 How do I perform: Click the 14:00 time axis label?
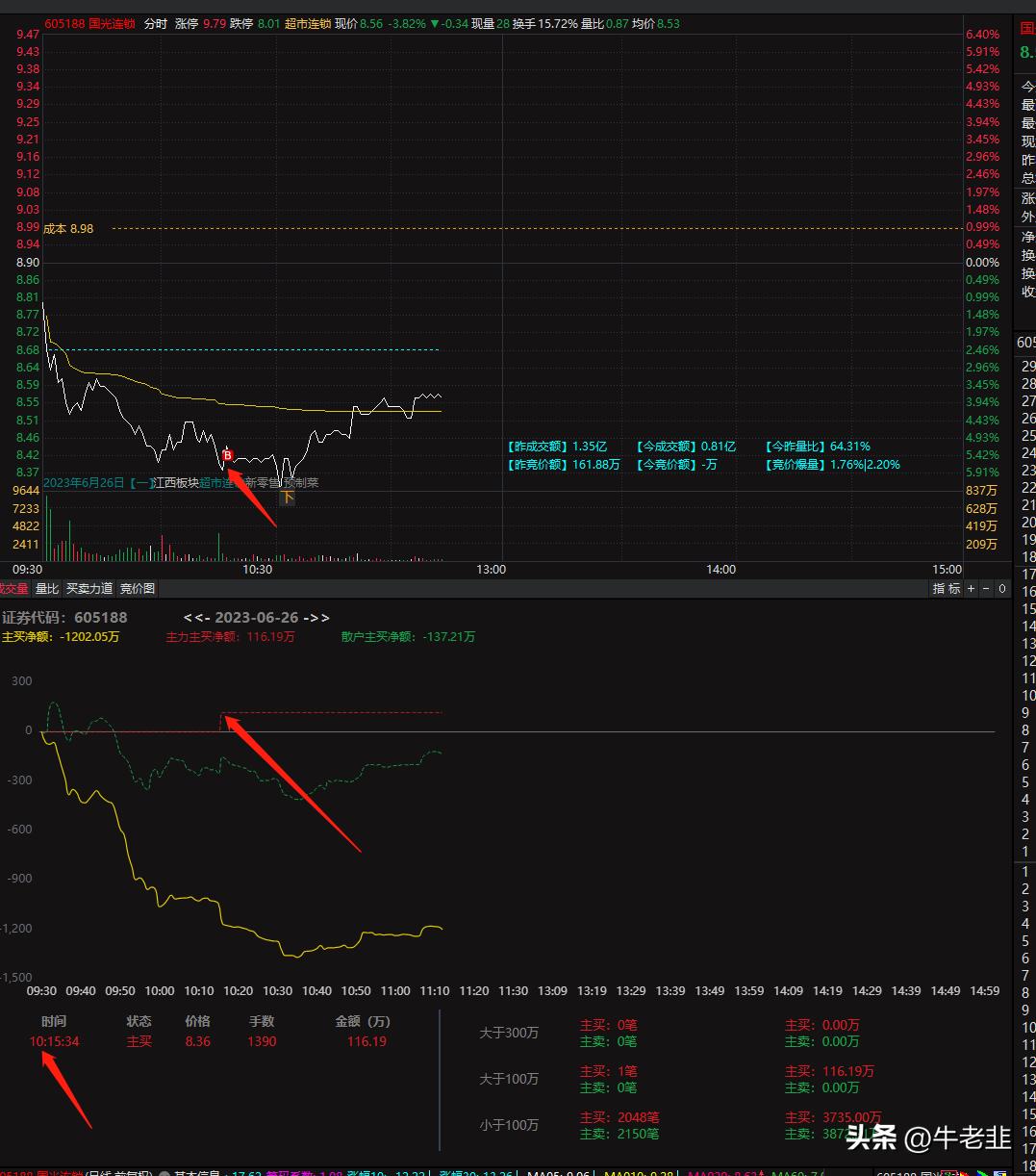[720, 570]
